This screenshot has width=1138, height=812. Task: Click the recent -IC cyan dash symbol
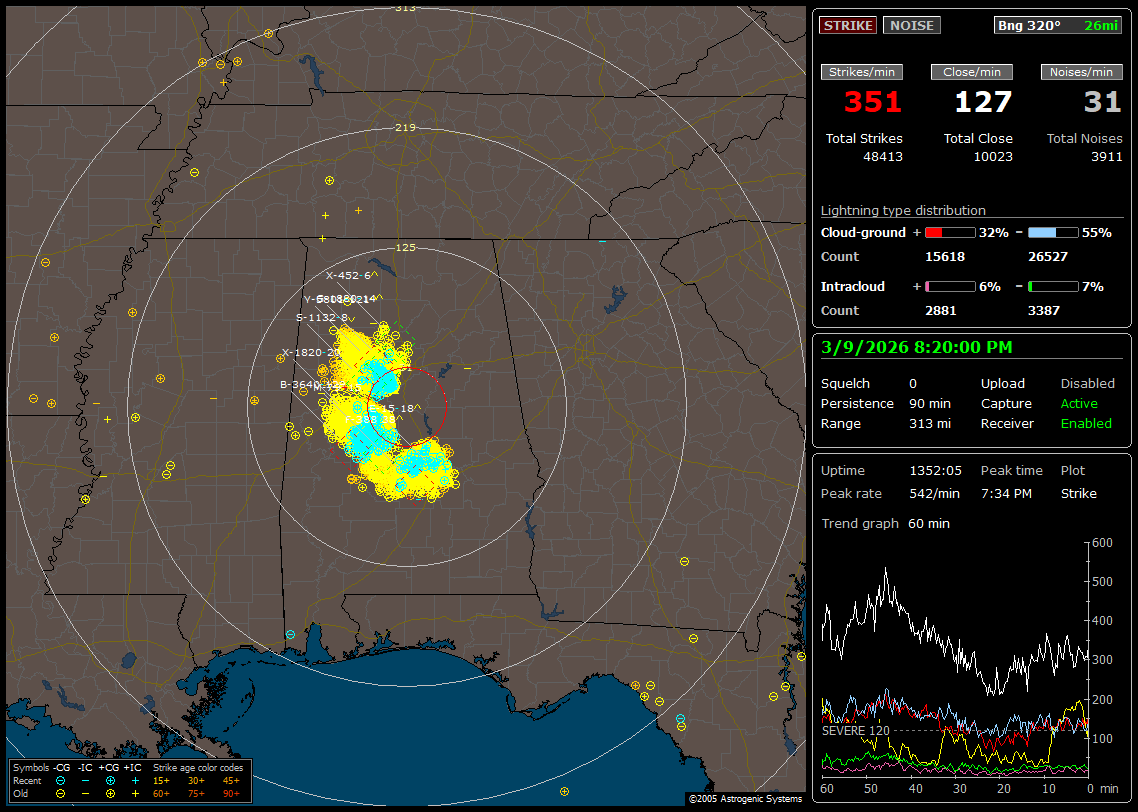point(85,780)
